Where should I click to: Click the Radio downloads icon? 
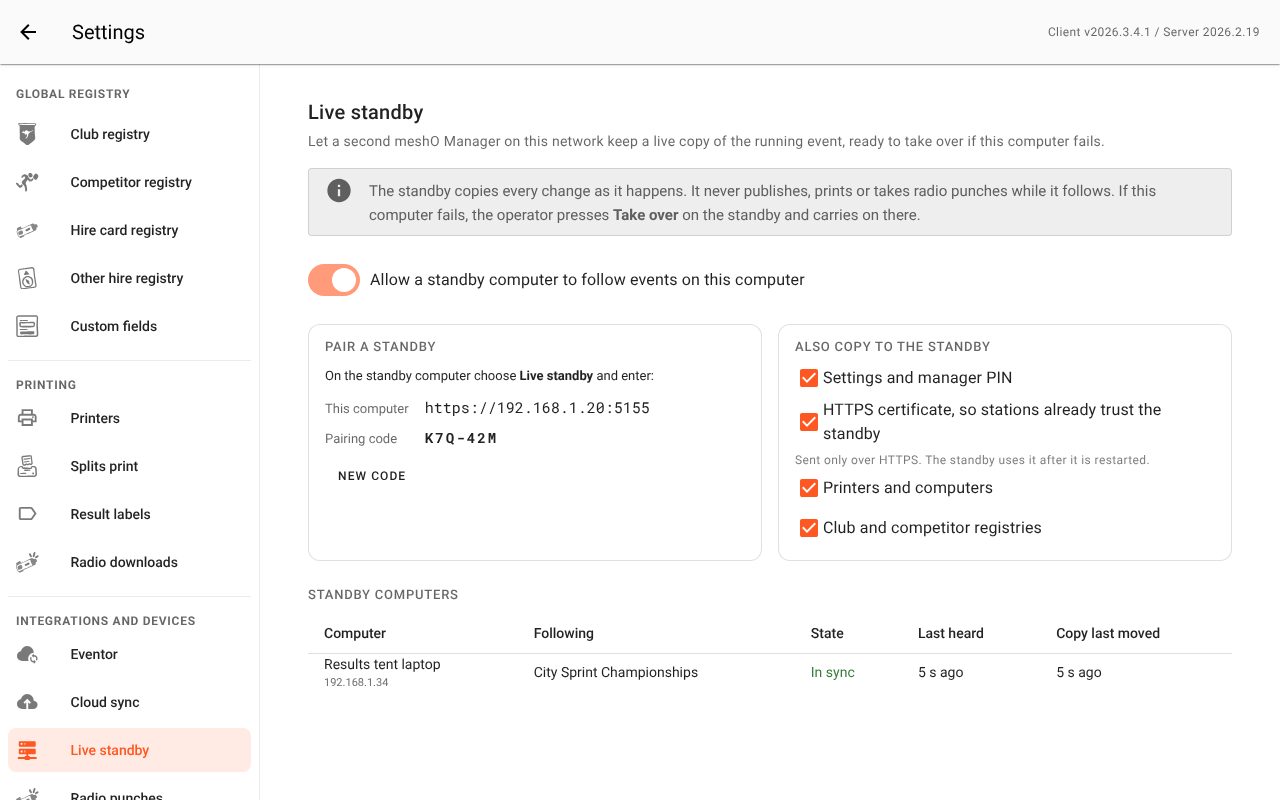pyautogui.click(x=28, y=562)
